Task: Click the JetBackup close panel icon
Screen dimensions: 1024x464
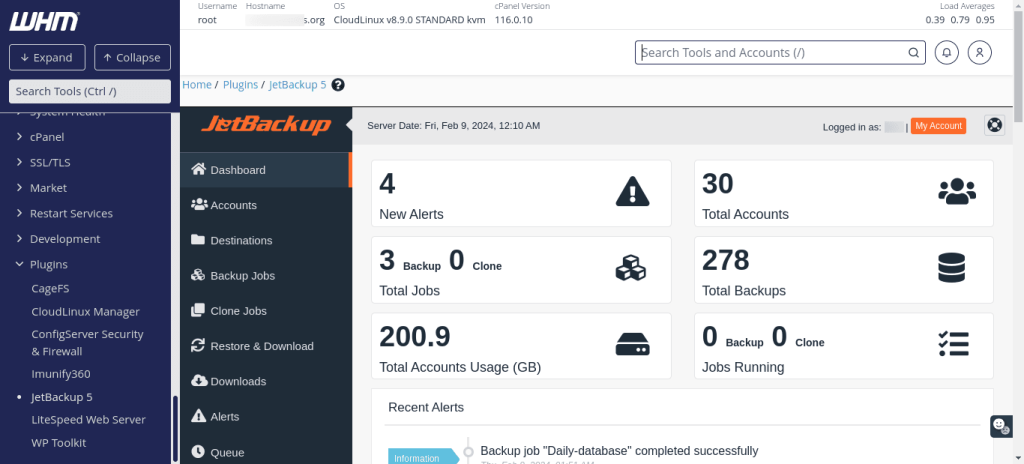Action: (x=994, y=125)
